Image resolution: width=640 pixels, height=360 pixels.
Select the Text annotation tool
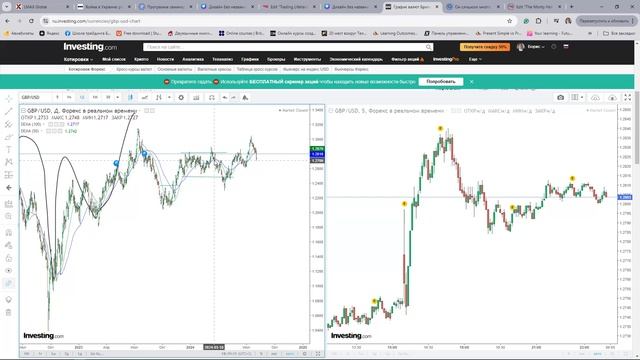[x=9, y=150]
